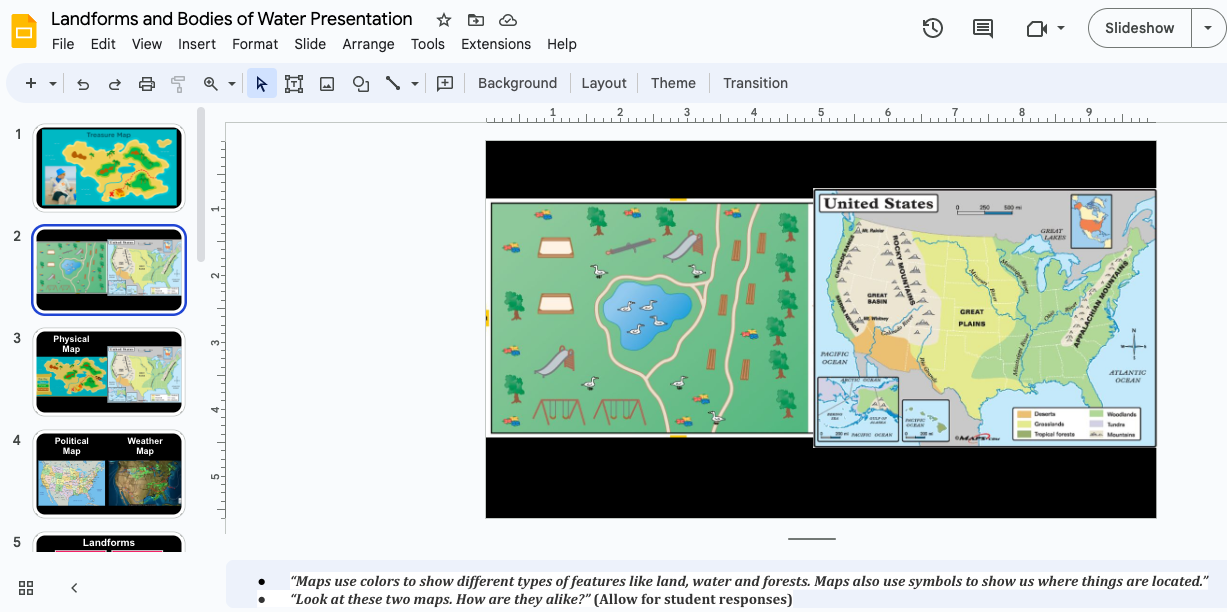
Task: Pick the Shape tool
Action: pyautogui.click(x=360, y=83)
